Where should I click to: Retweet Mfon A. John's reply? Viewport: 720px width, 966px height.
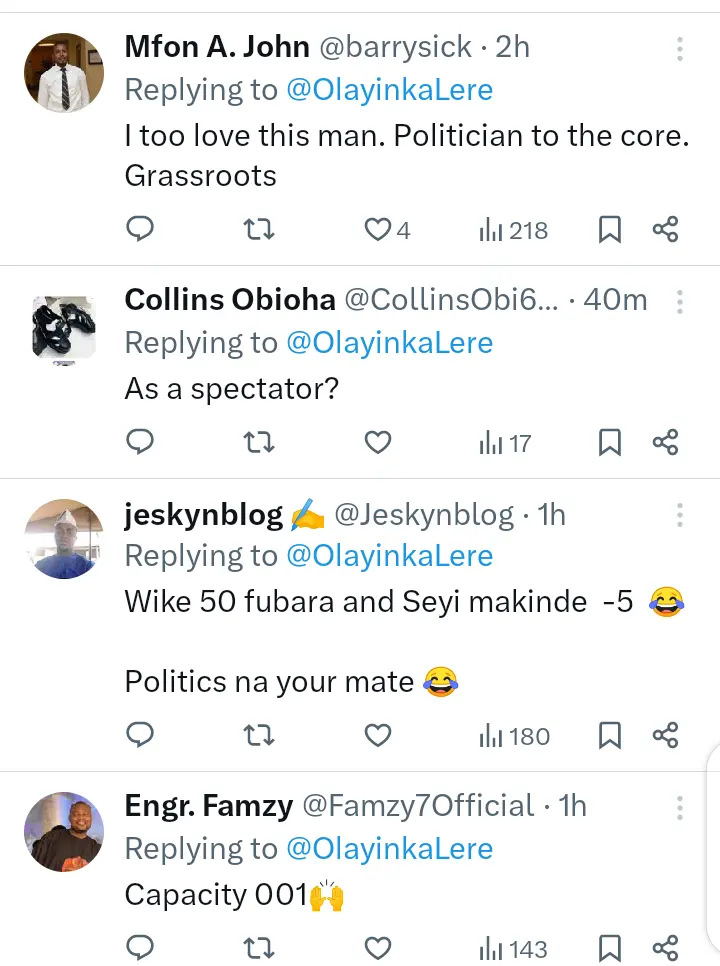coord(260,230)
